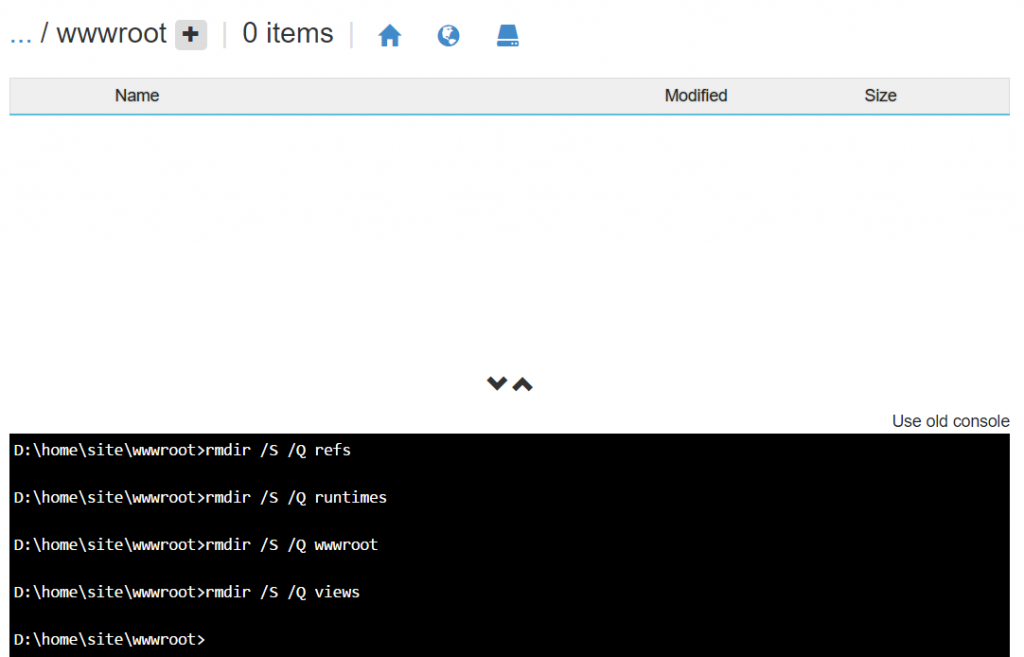
Task: Click the rmdir wwwroot command line
Action: click(195, 545)
